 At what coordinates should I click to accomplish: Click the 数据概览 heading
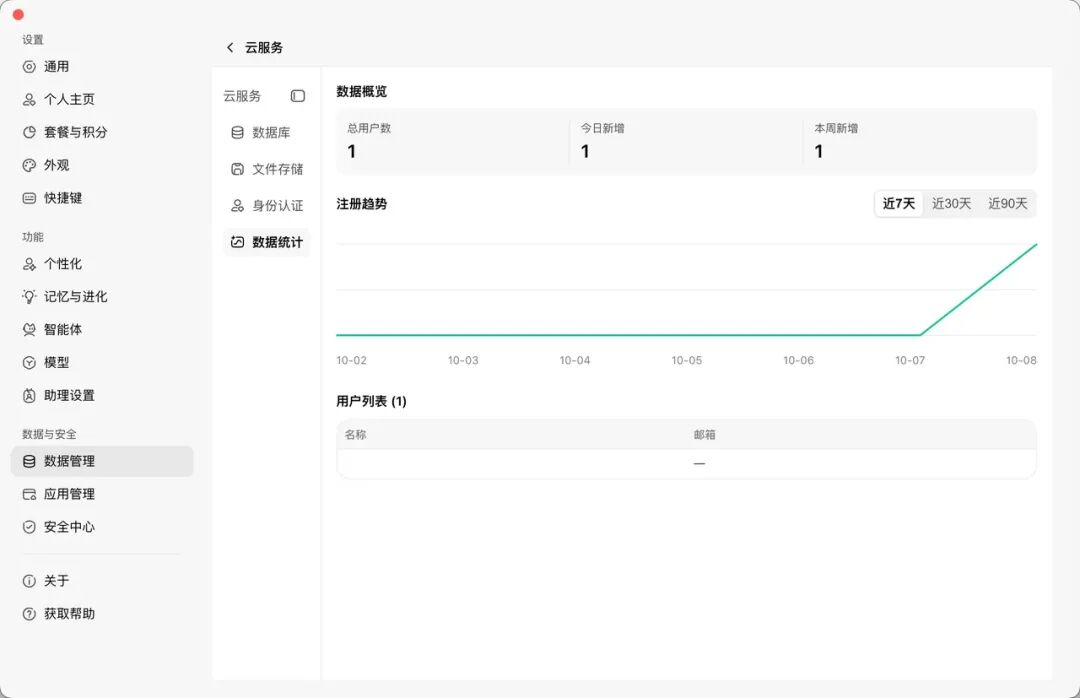(362, 92)
